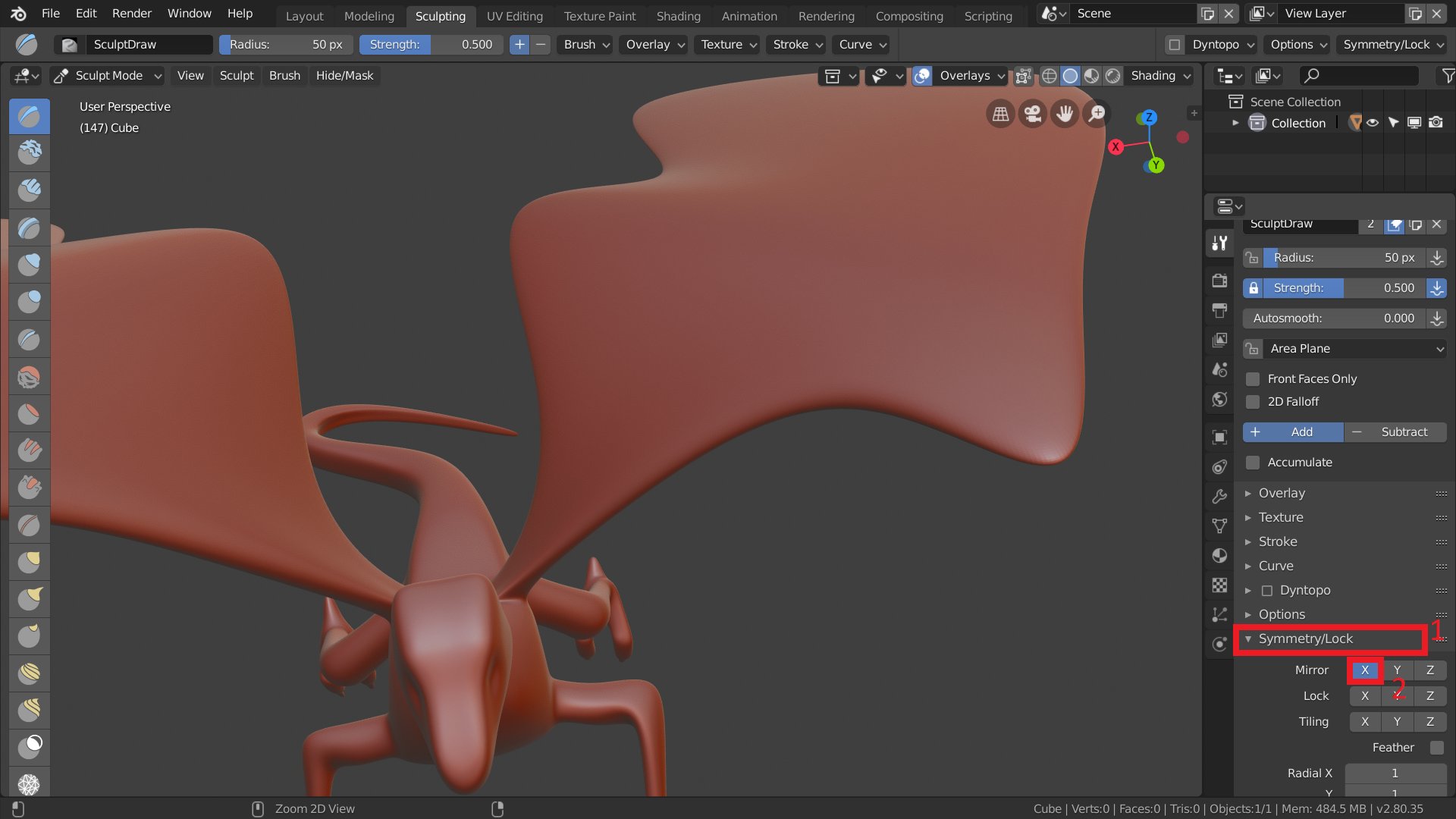Image resolution: width=1456 pixels, height=819 pixels.
Task: Select the Mask brush tool
Action: coord(30,746)
